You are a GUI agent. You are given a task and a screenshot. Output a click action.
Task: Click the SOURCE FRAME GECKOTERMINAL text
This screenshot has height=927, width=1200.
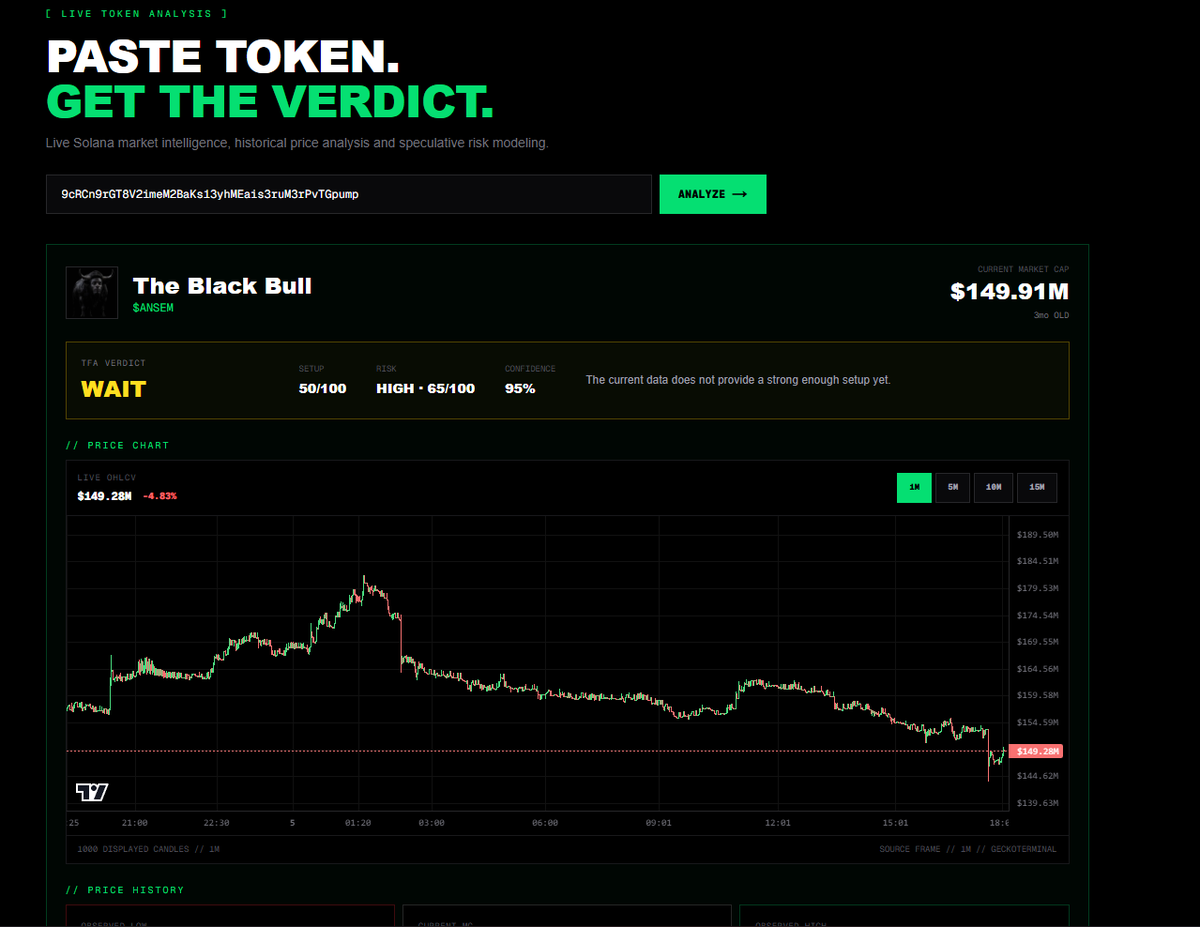[x=967, y=849]
